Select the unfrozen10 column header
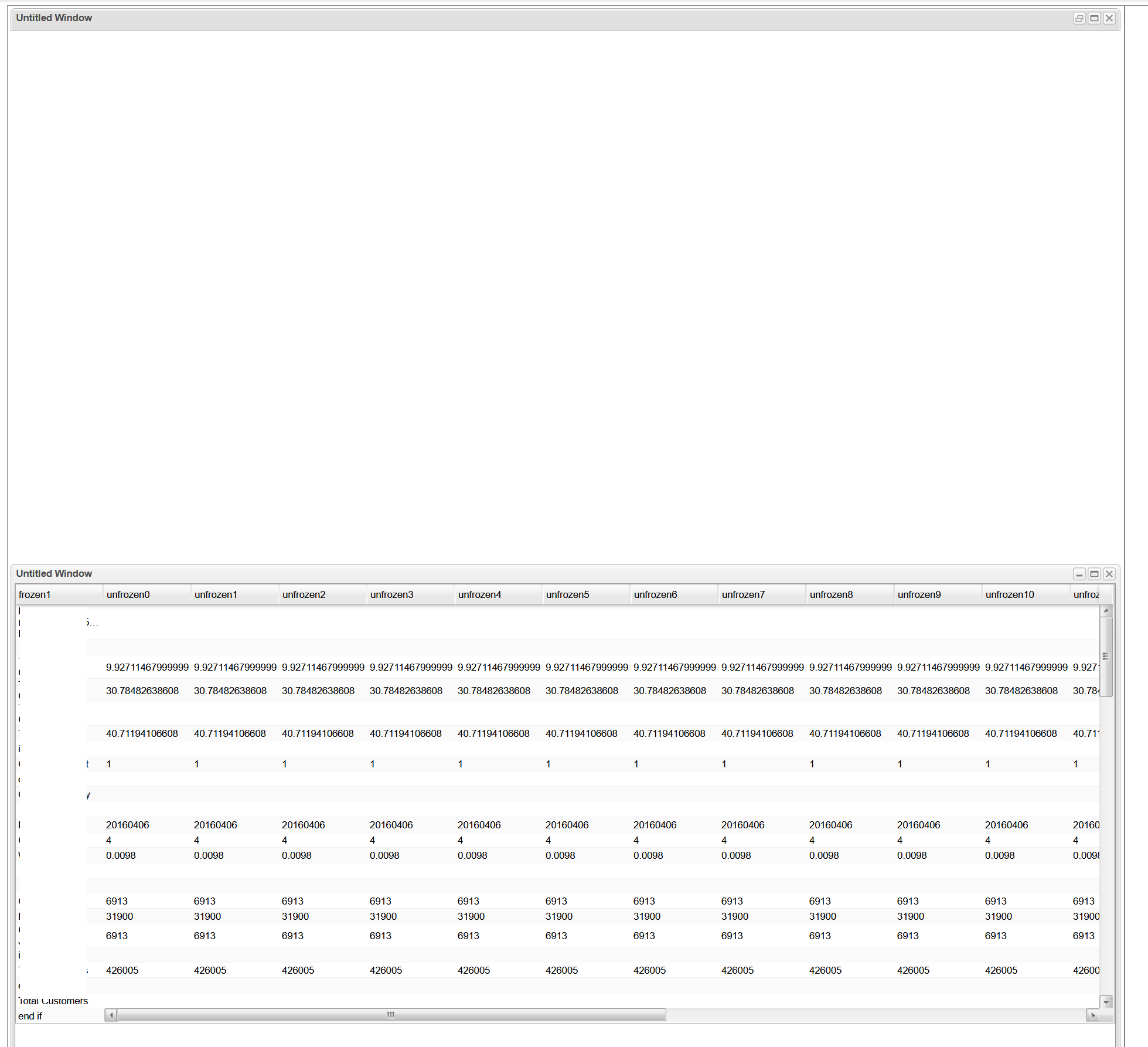Viewport: 1148px width, 1047px height. tap(1026, 594)
